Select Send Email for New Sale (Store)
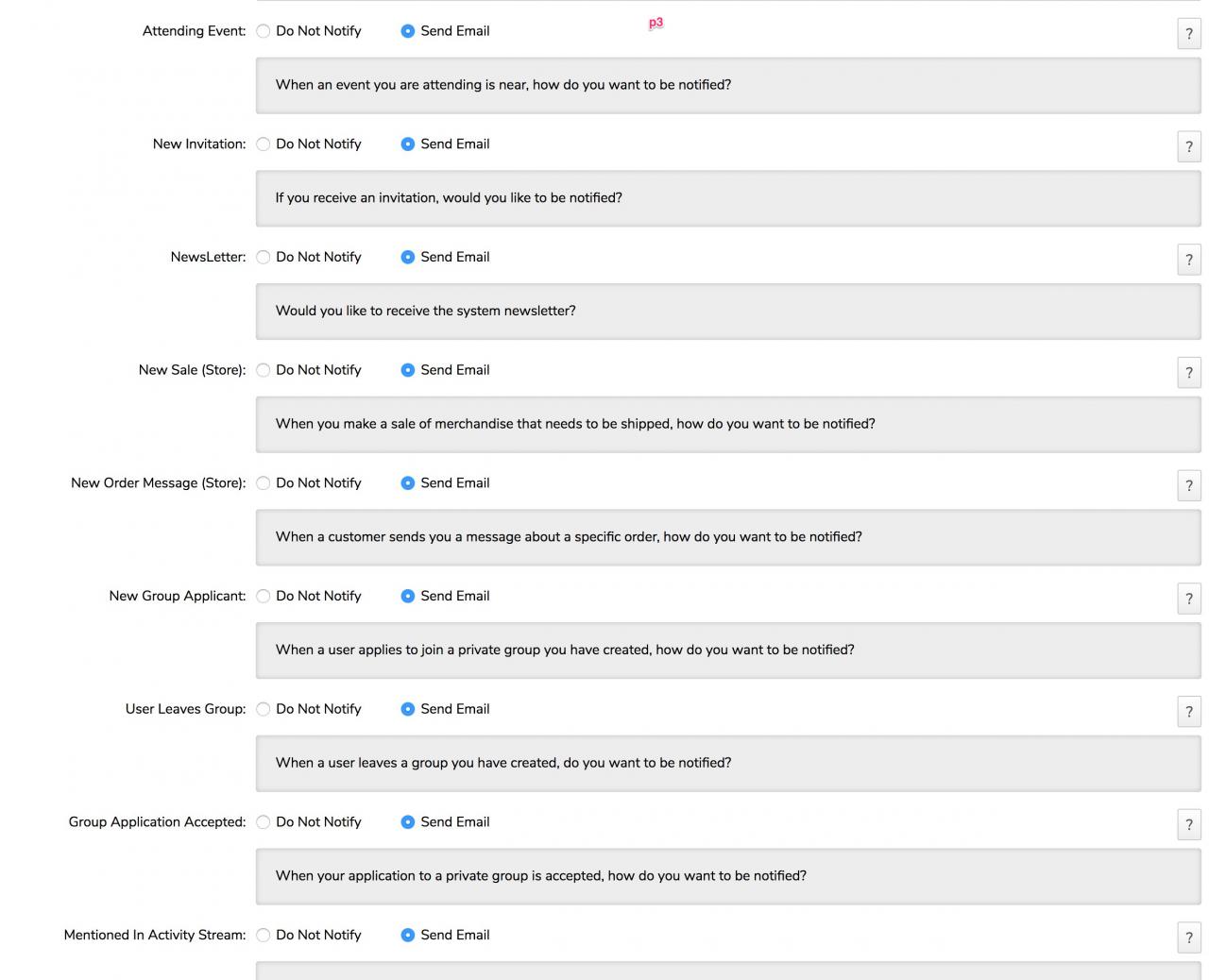Viewport: 1209px width, 980px height. 408,370
